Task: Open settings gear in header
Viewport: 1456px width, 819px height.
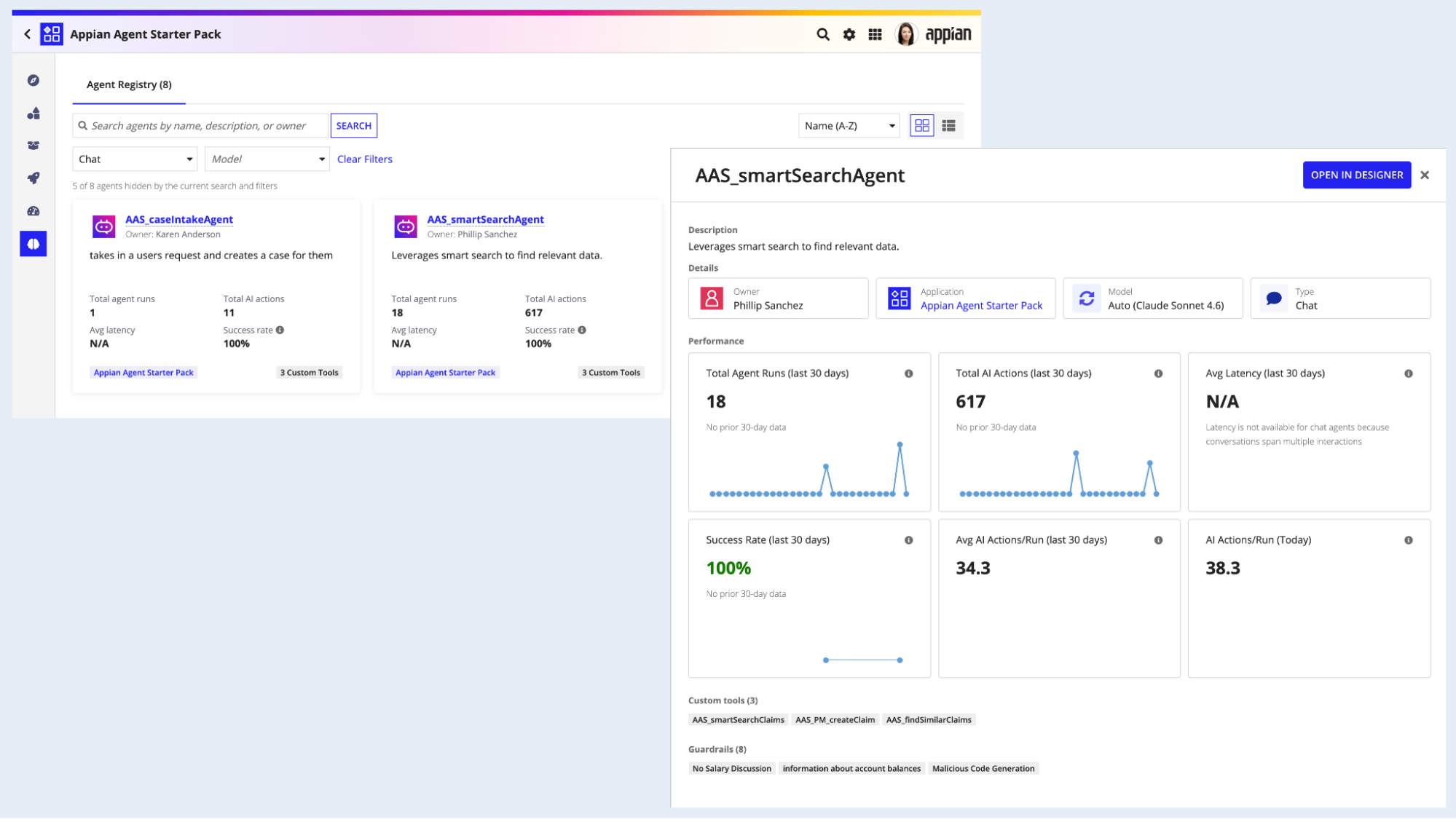Action: [849, 34]
